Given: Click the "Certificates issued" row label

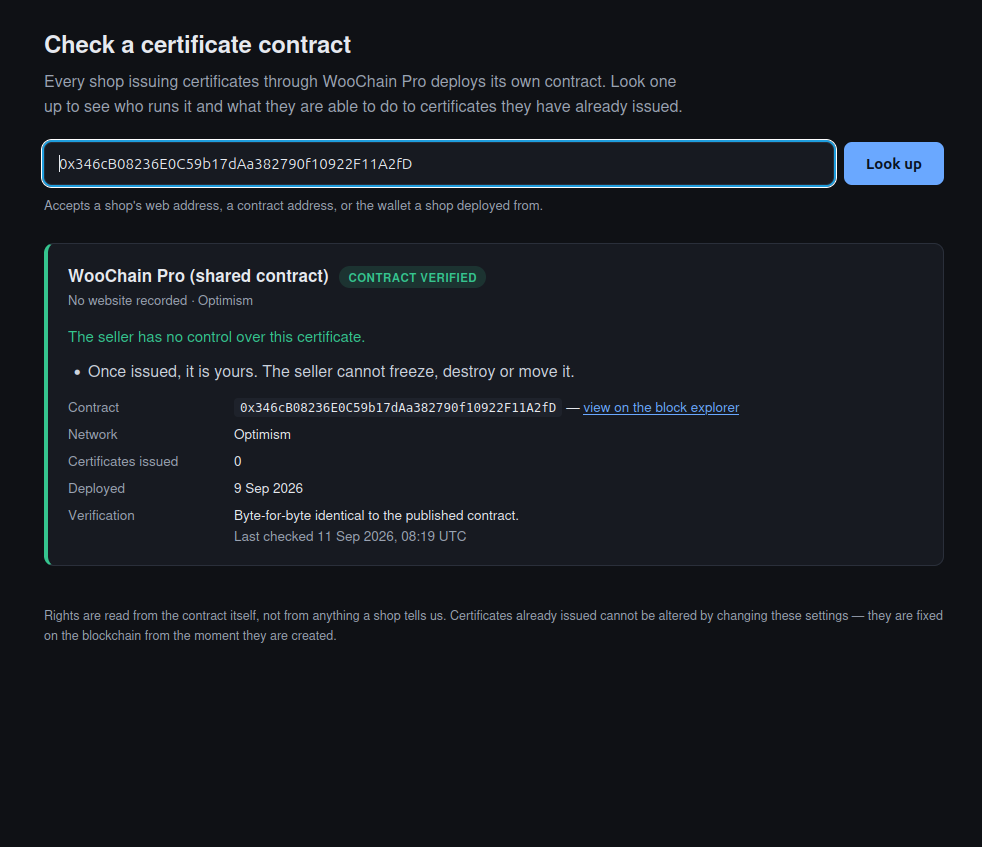Looking at the screenshot, I should coord(123,461).
